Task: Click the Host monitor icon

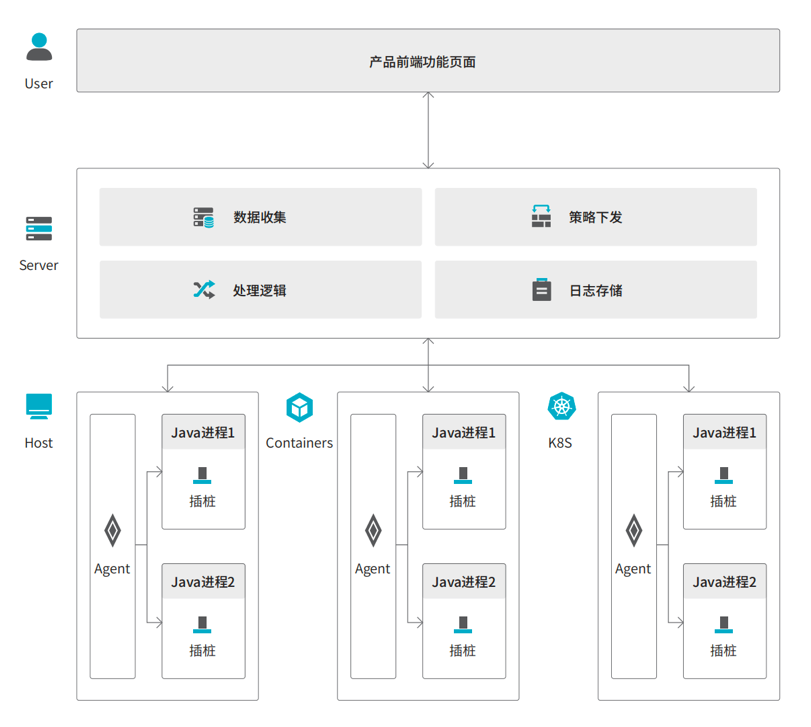Action: pos(39,406)
